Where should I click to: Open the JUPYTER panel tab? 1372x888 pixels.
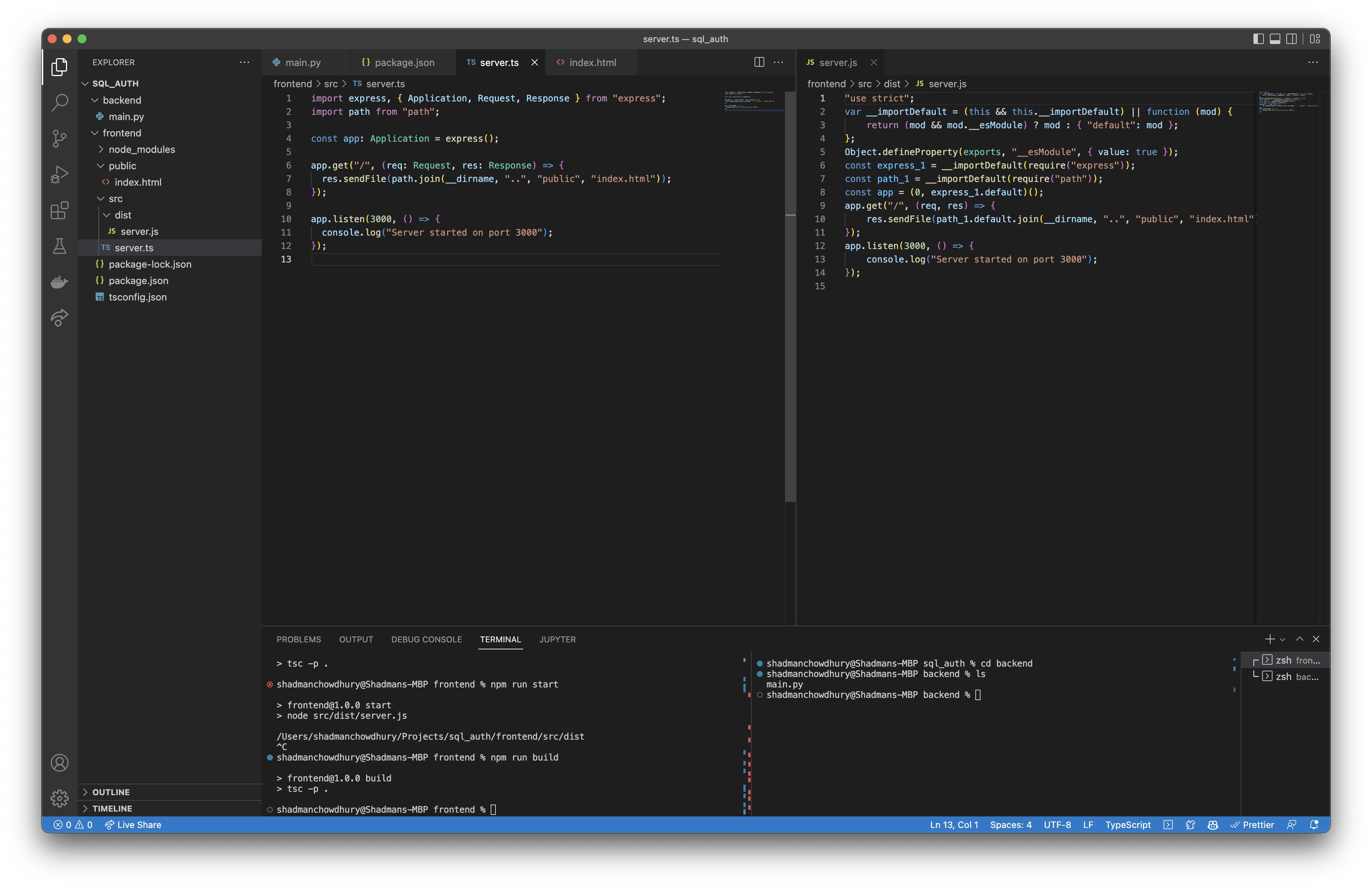point(557,639)
